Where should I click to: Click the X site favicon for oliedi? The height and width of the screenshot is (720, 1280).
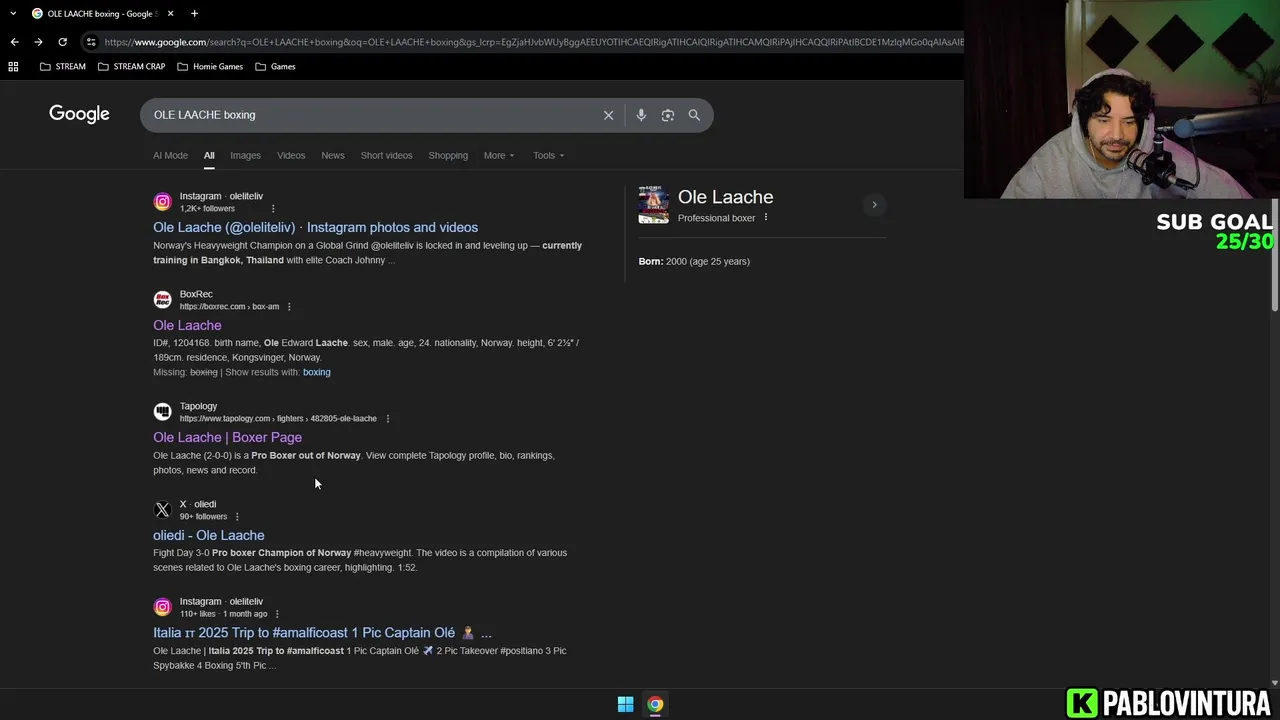[162, 510]
